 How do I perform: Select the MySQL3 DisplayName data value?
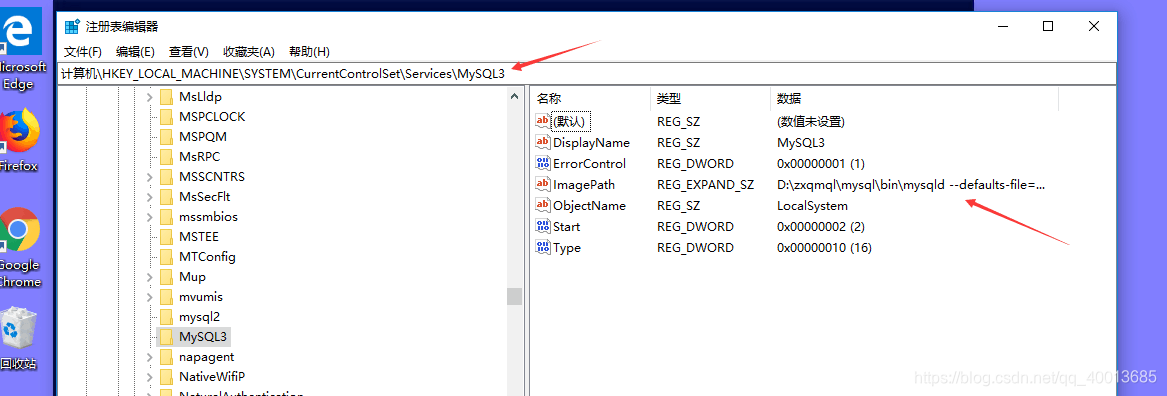coord(801,143)
